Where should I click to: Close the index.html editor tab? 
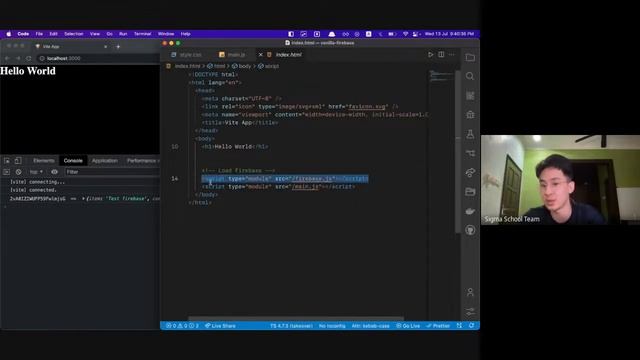tap(261, 55)
